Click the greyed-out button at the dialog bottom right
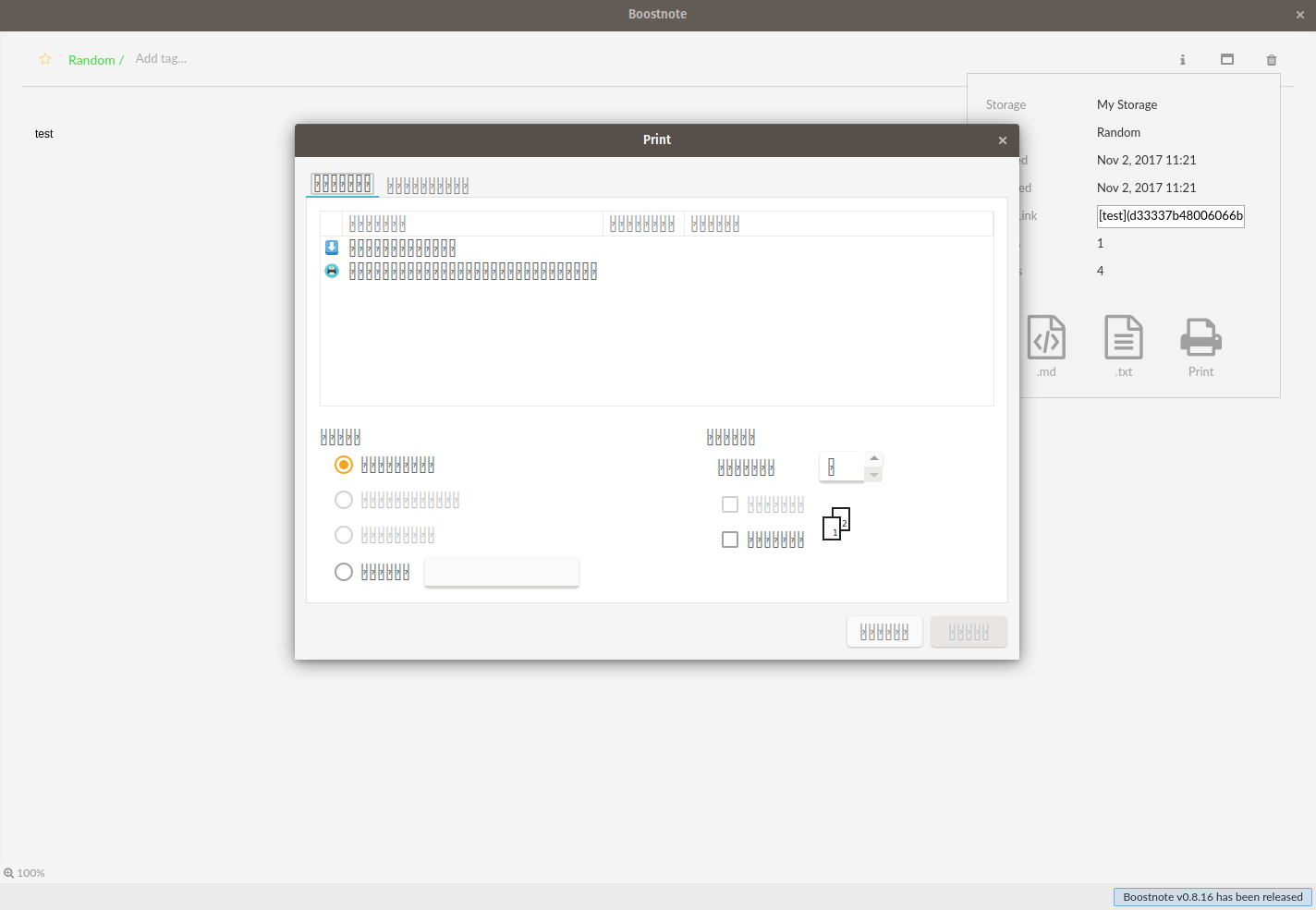 click(969, 632)
